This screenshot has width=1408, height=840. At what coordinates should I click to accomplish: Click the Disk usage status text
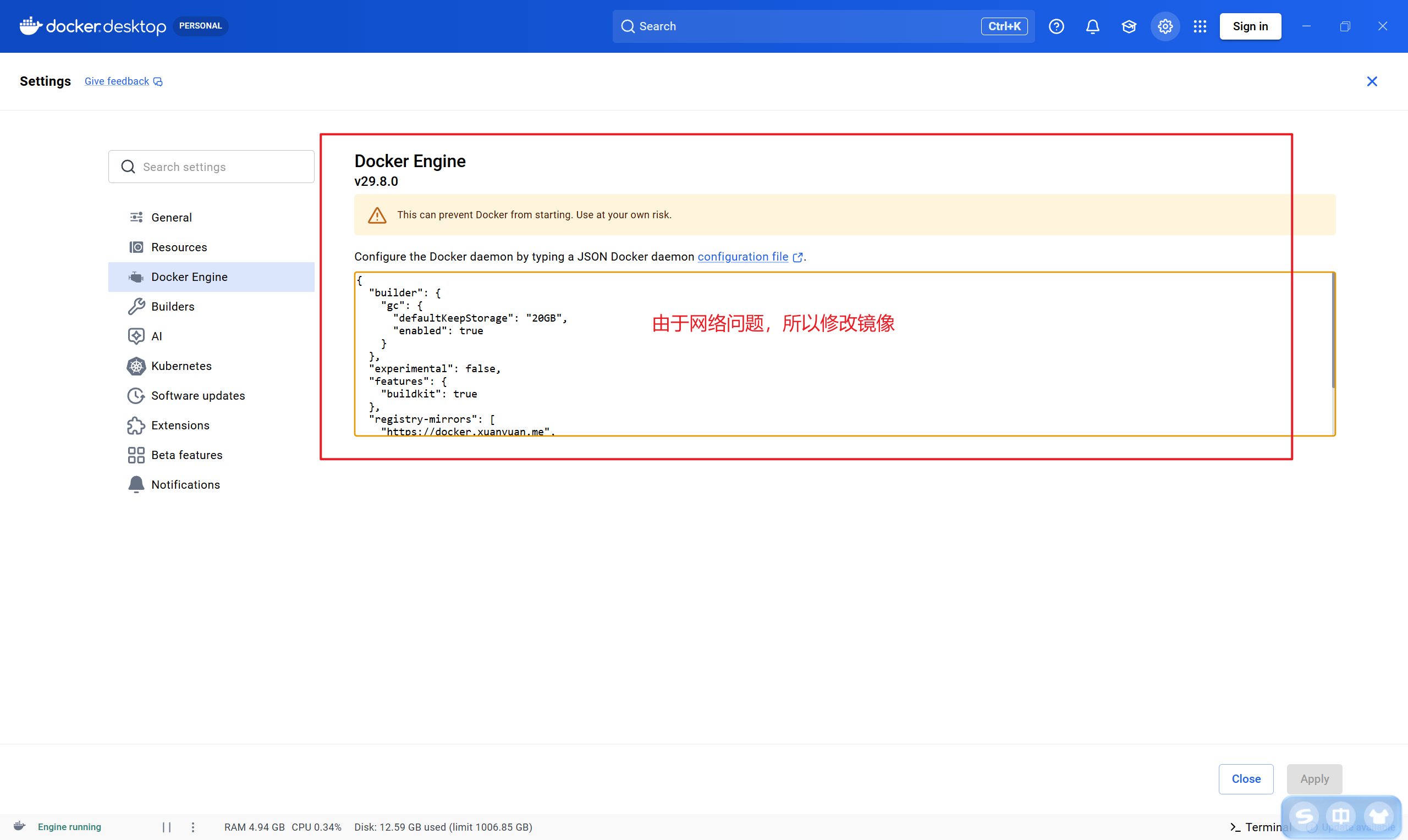click(443, 827)
